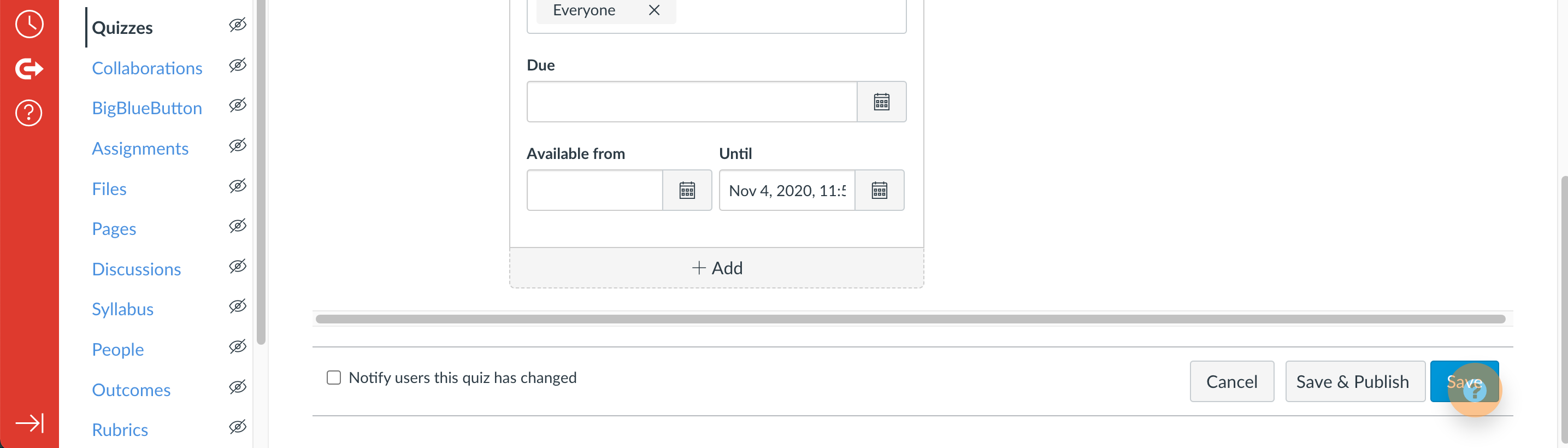Toggle visibility eye next to Collaborations
This screenshot has height=448, width=1568.
coord(238,65)
